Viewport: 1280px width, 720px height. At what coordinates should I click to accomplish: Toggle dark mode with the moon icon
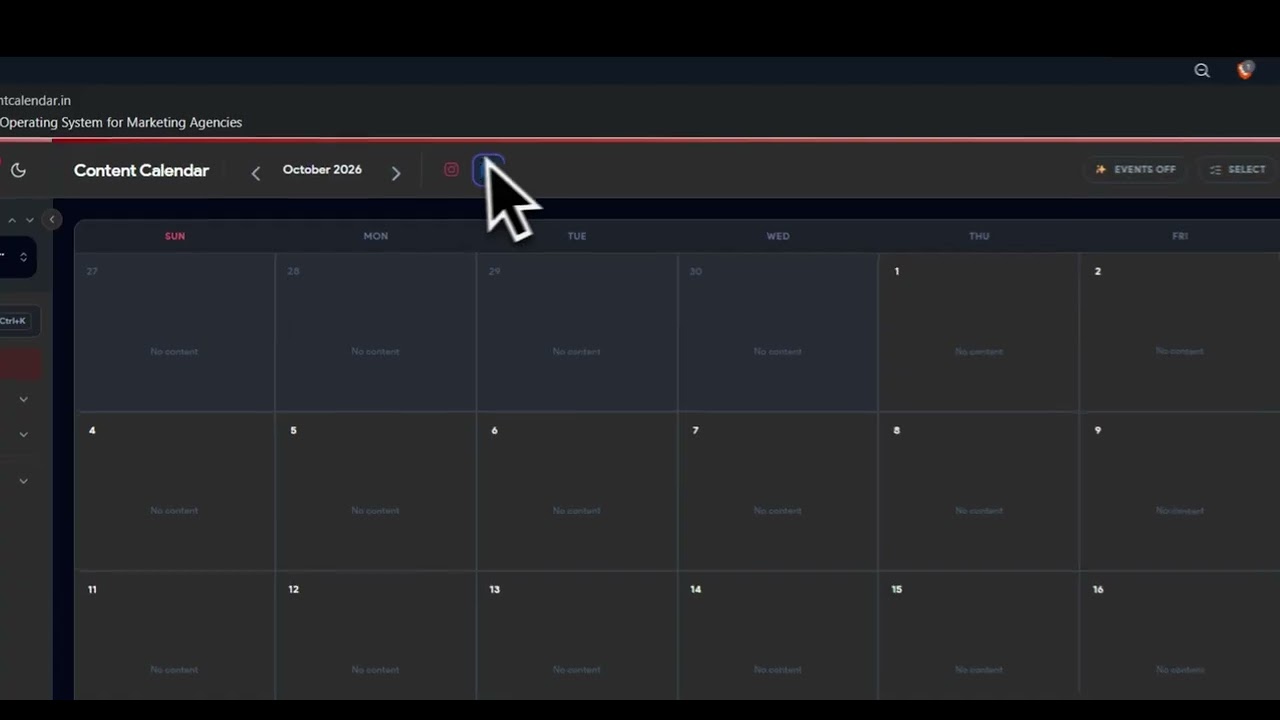[x=18, y=170]
